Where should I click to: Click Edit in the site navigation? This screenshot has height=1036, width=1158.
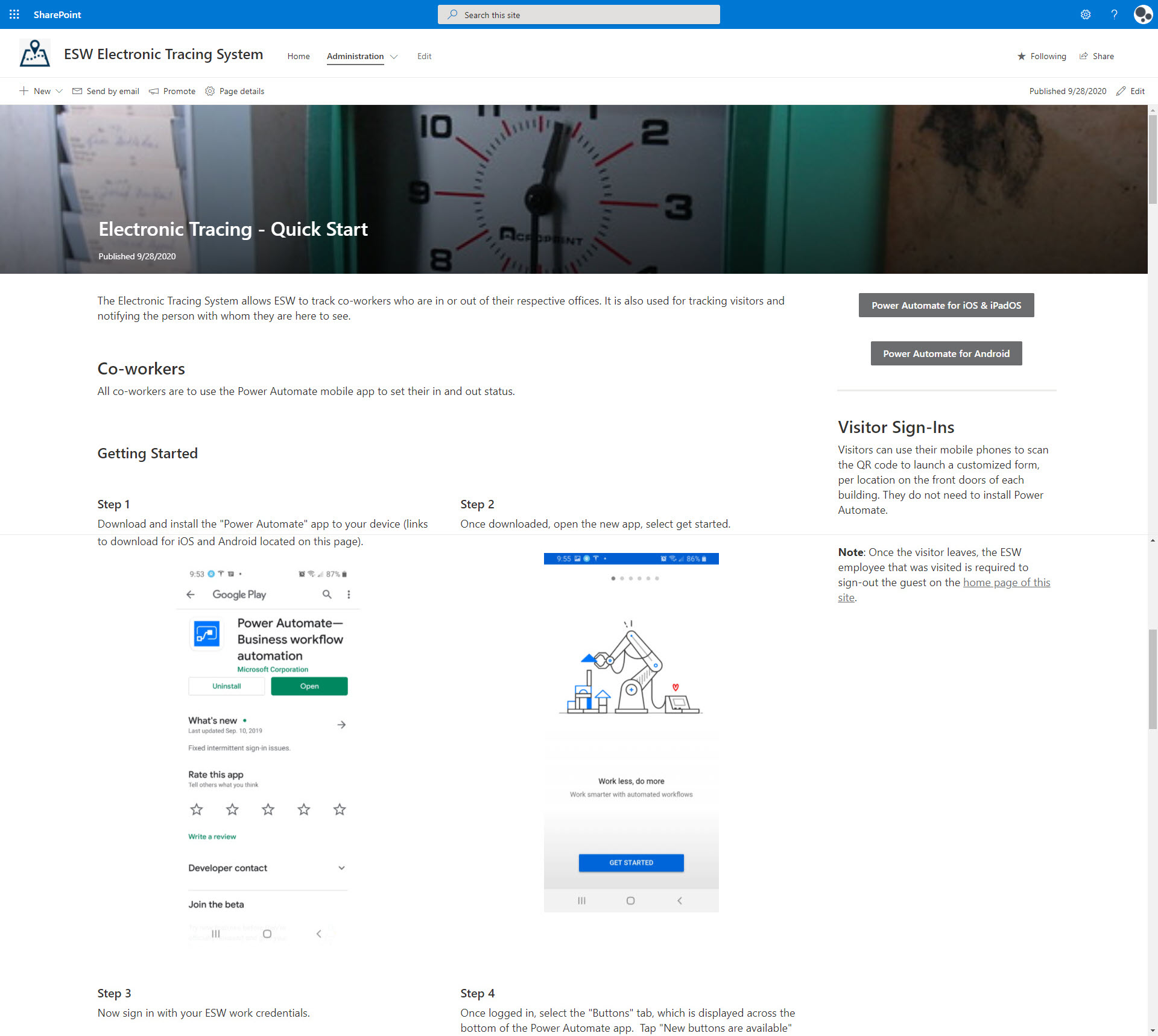pos(424,56)
